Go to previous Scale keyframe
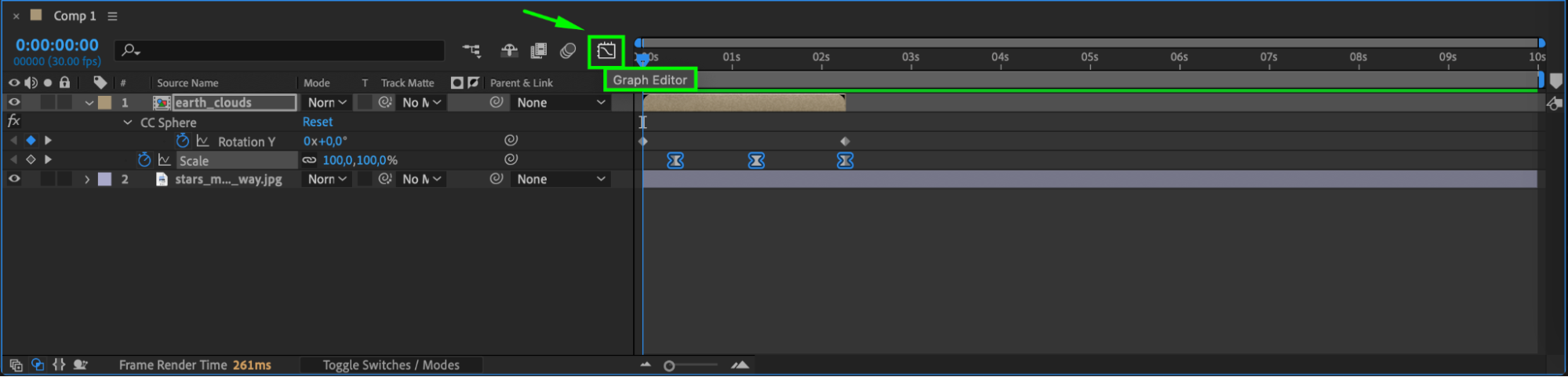 13,159
